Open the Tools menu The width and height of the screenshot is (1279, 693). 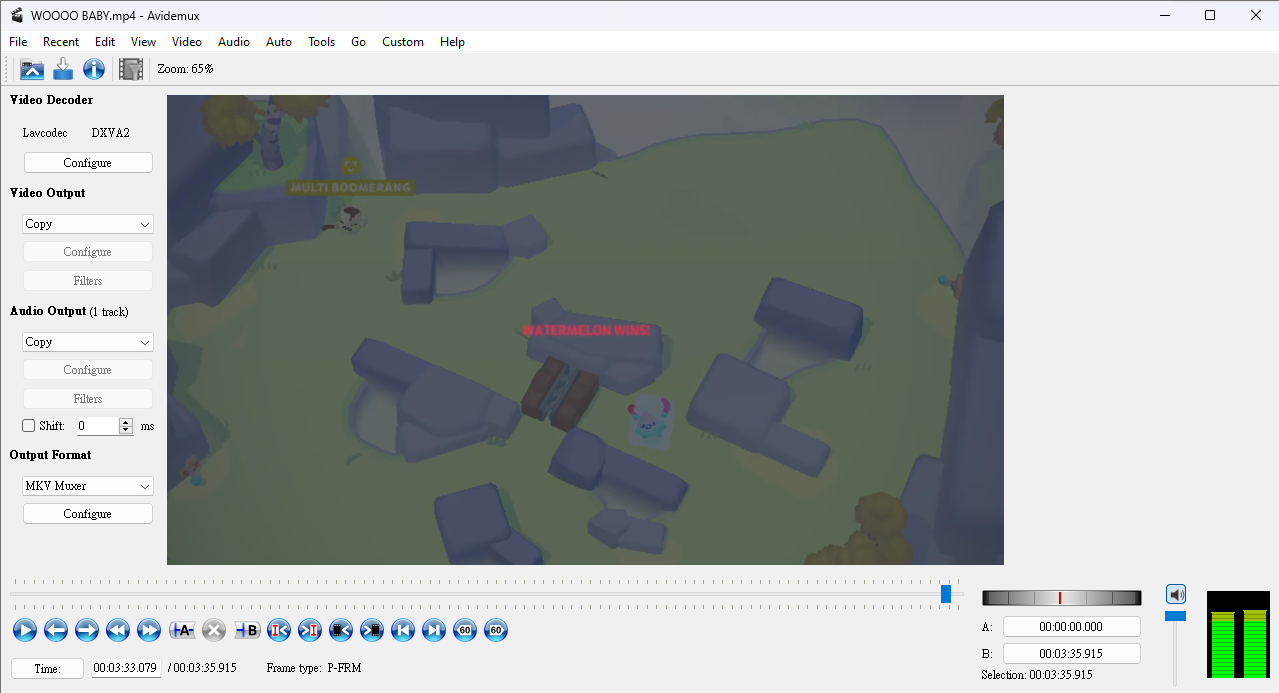pyautogui.click(x=322, y=42)
